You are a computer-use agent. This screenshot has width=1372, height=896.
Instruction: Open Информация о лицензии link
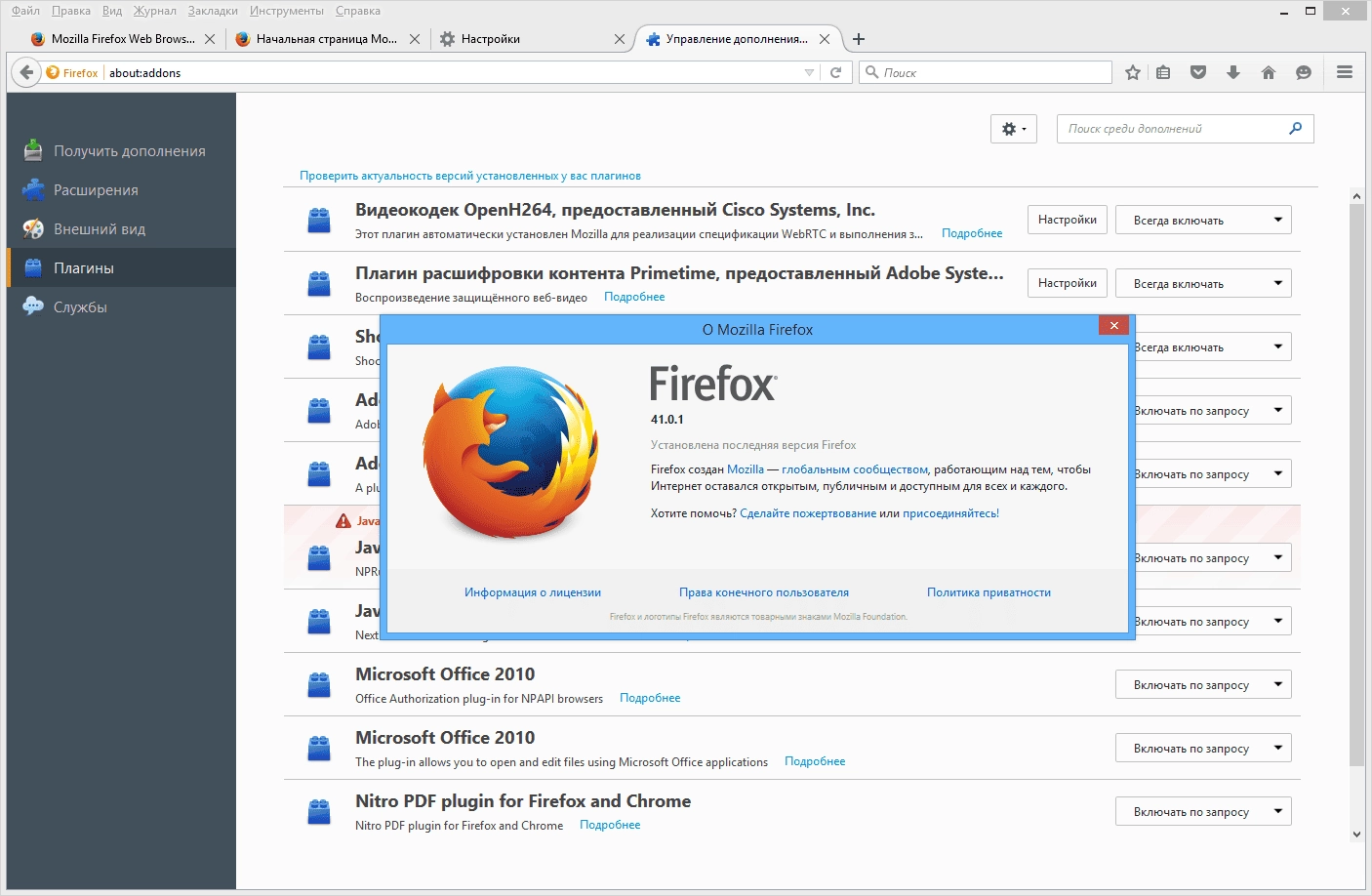click(533, 592)
